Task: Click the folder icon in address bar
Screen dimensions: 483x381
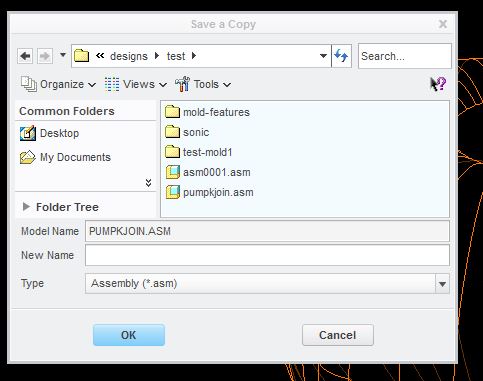Action: pos(81,56)
